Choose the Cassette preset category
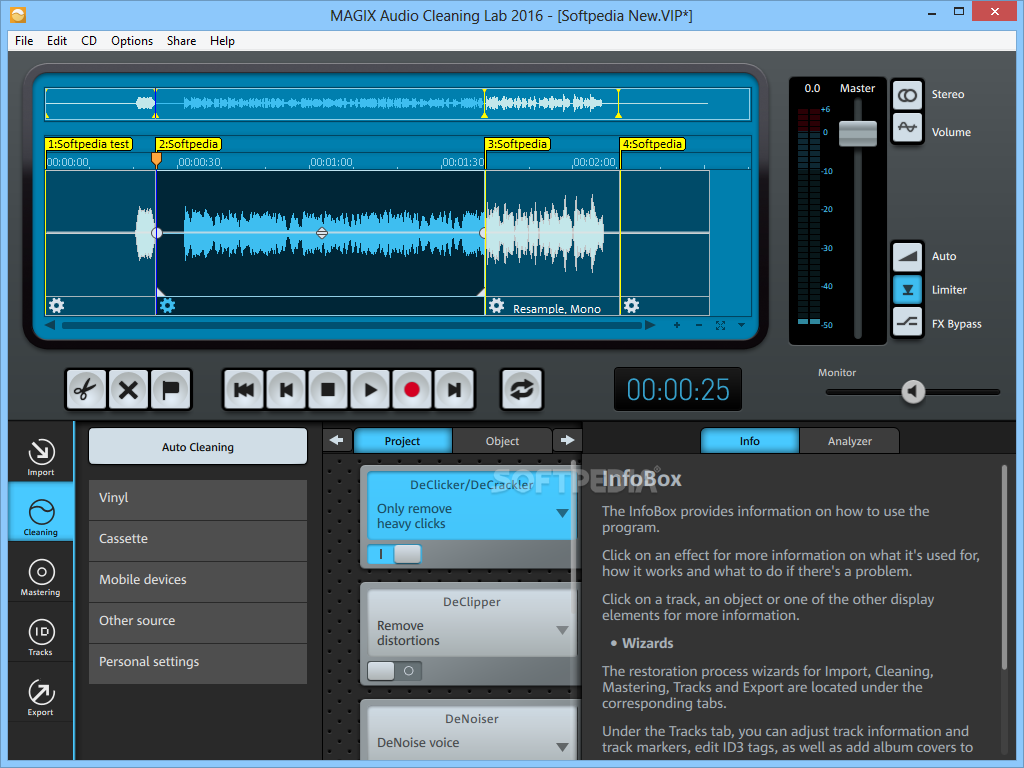 pyautogui.click(x=198, y=541)
